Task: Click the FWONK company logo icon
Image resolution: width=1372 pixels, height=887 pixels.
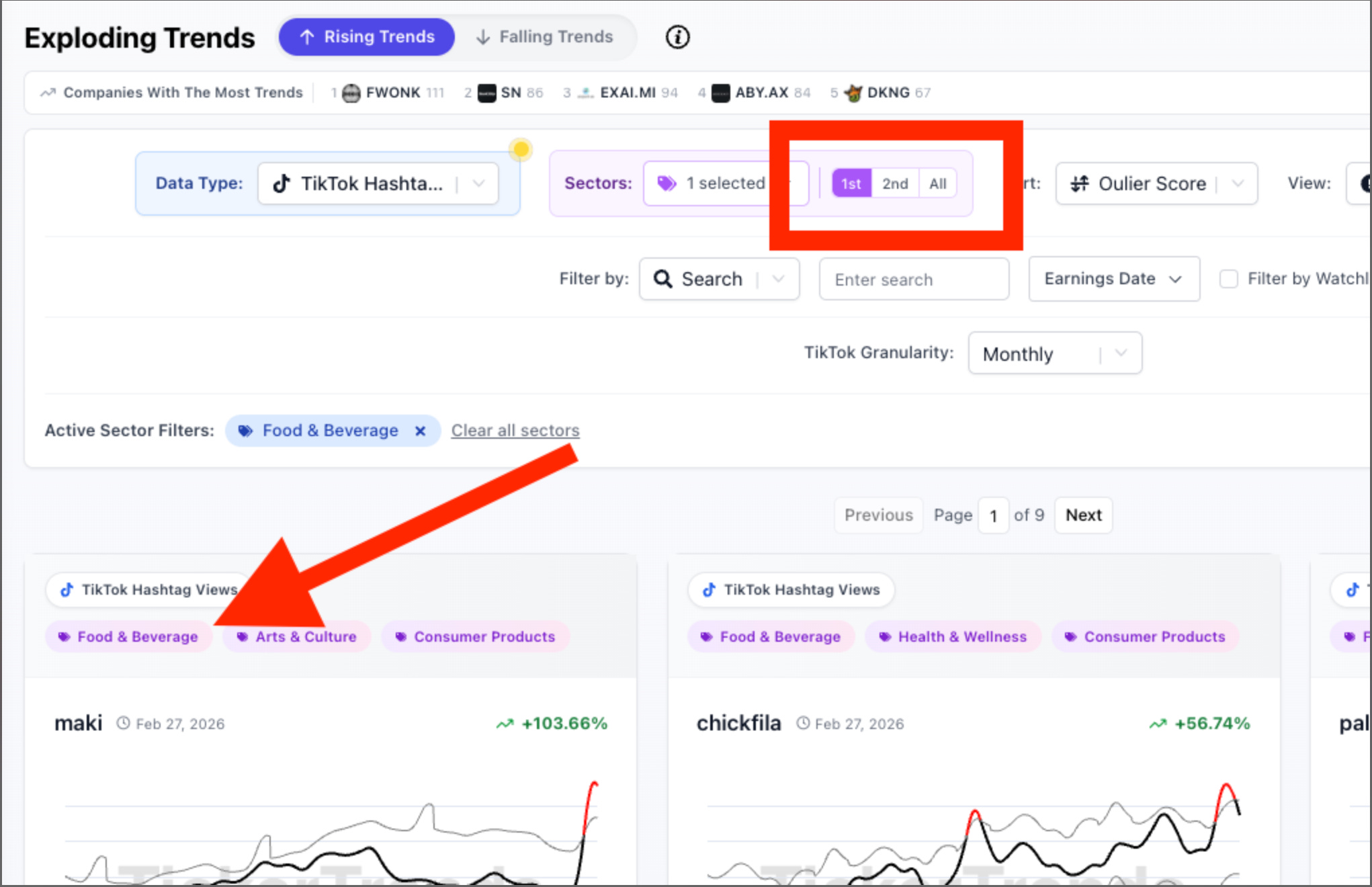Action: click(x=351, y=93)
